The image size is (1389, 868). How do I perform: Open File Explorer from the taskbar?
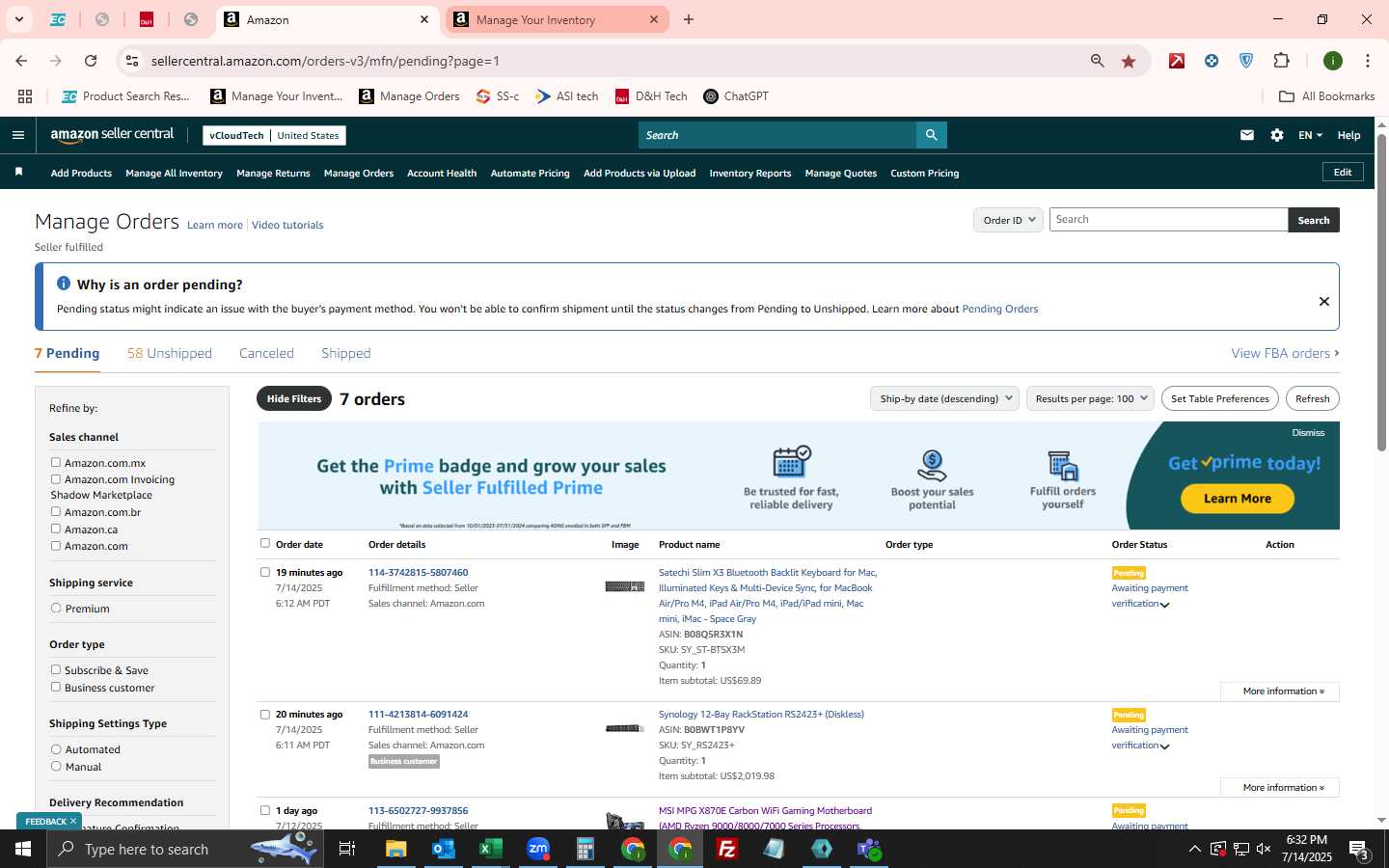coord(396,849)
